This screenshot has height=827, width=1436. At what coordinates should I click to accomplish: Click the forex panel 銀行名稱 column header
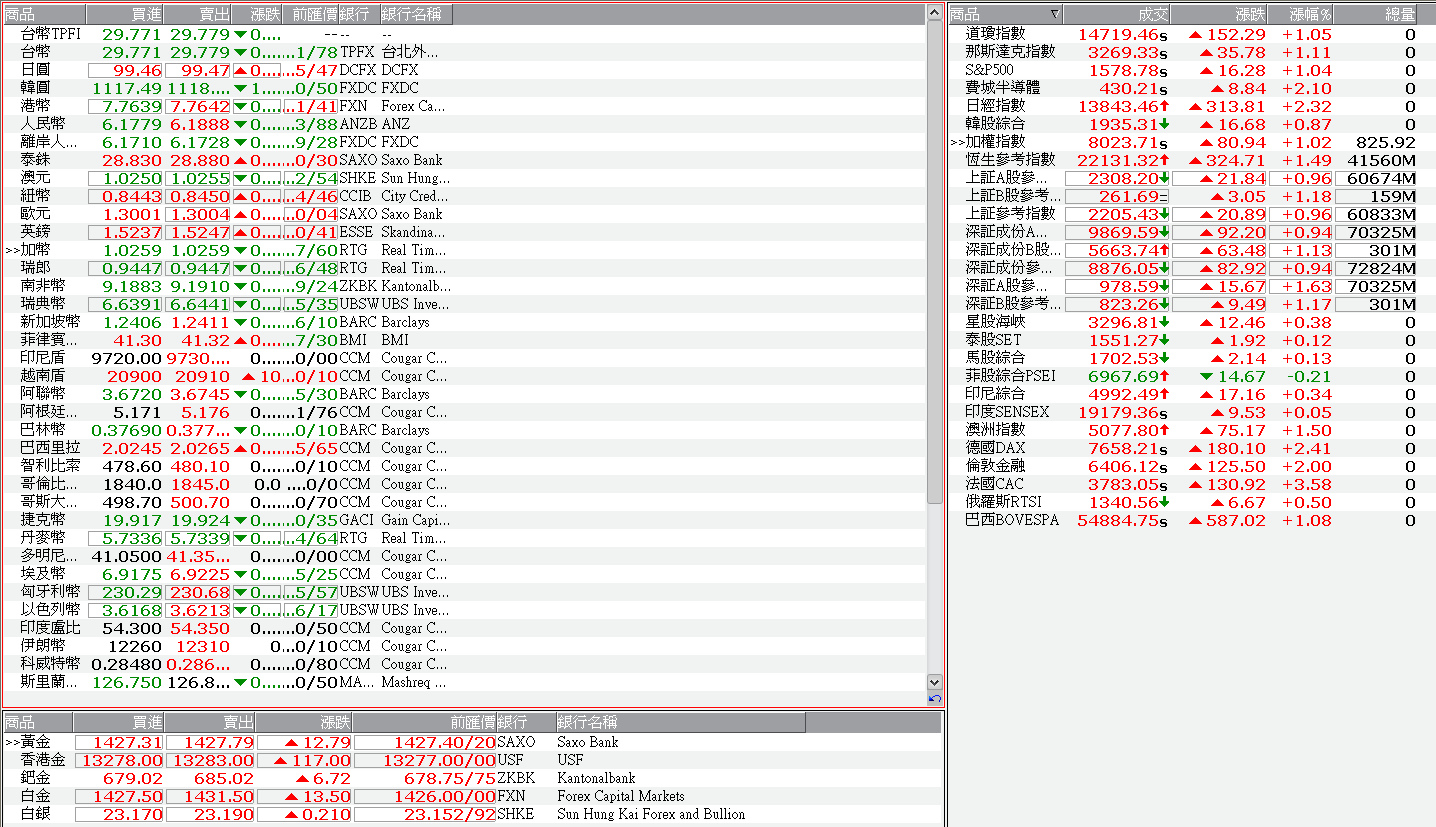click(416, 14)
